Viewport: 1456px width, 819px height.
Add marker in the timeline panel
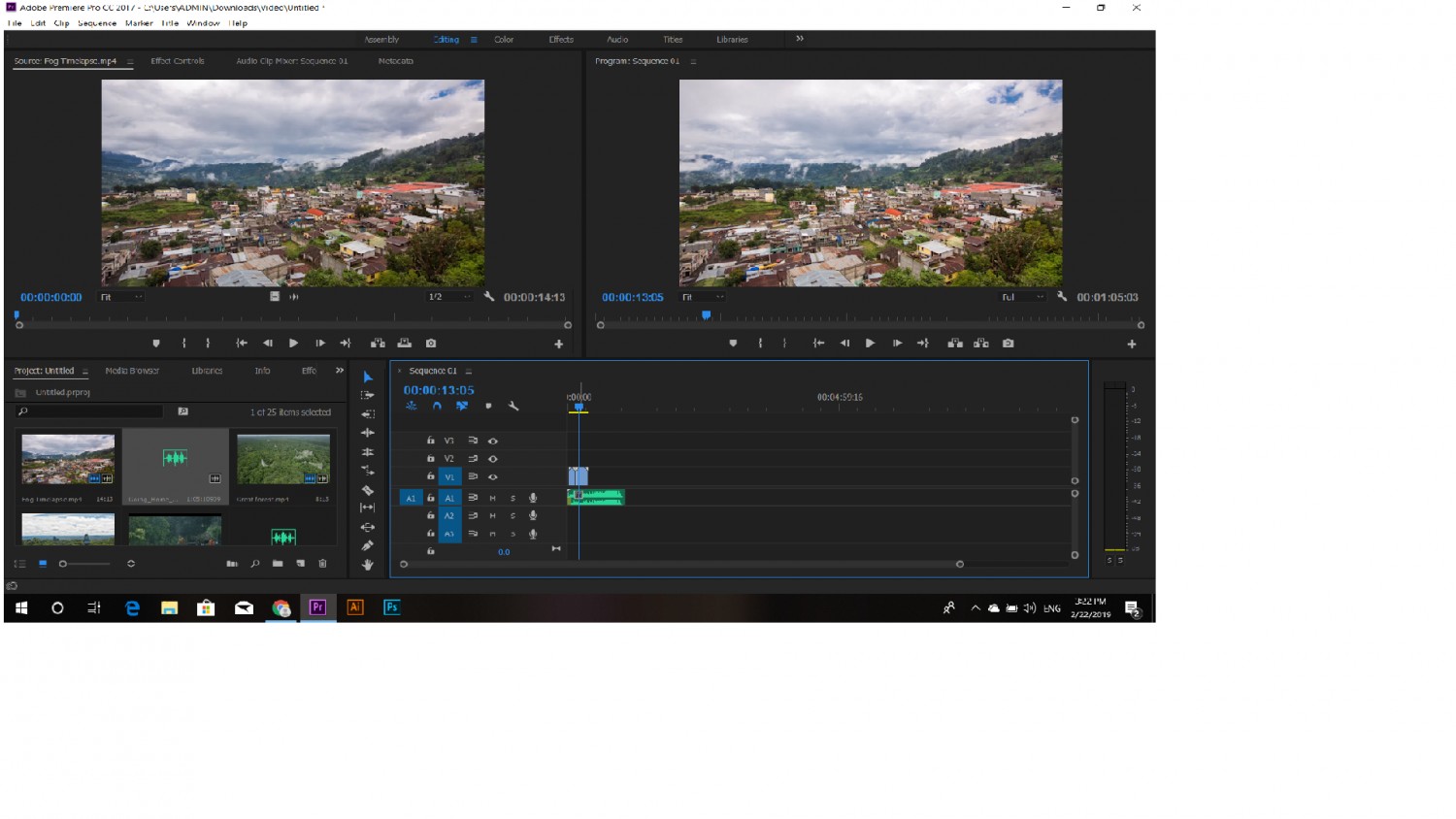(488, 407)
